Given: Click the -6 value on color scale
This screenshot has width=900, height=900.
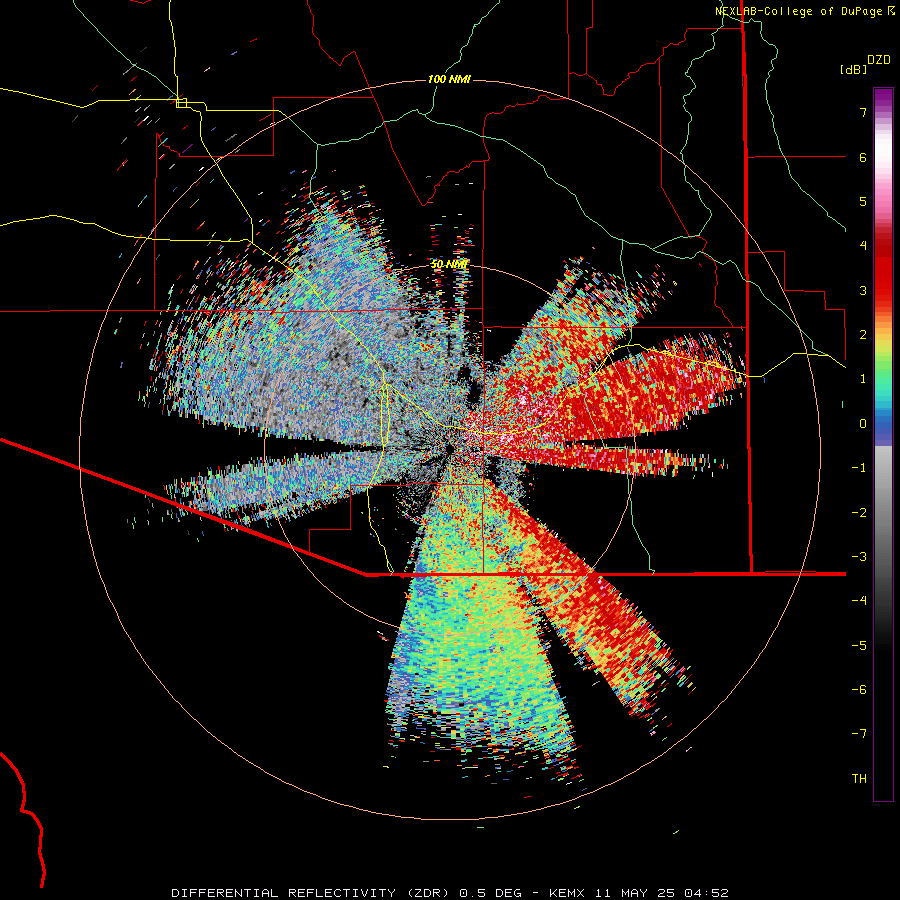Looking at the screenshot, I should pos(859,690).
